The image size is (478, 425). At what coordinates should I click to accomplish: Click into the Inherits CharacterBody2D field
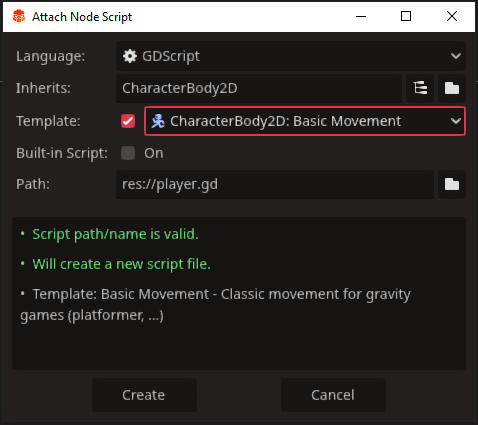click(259, 88)
